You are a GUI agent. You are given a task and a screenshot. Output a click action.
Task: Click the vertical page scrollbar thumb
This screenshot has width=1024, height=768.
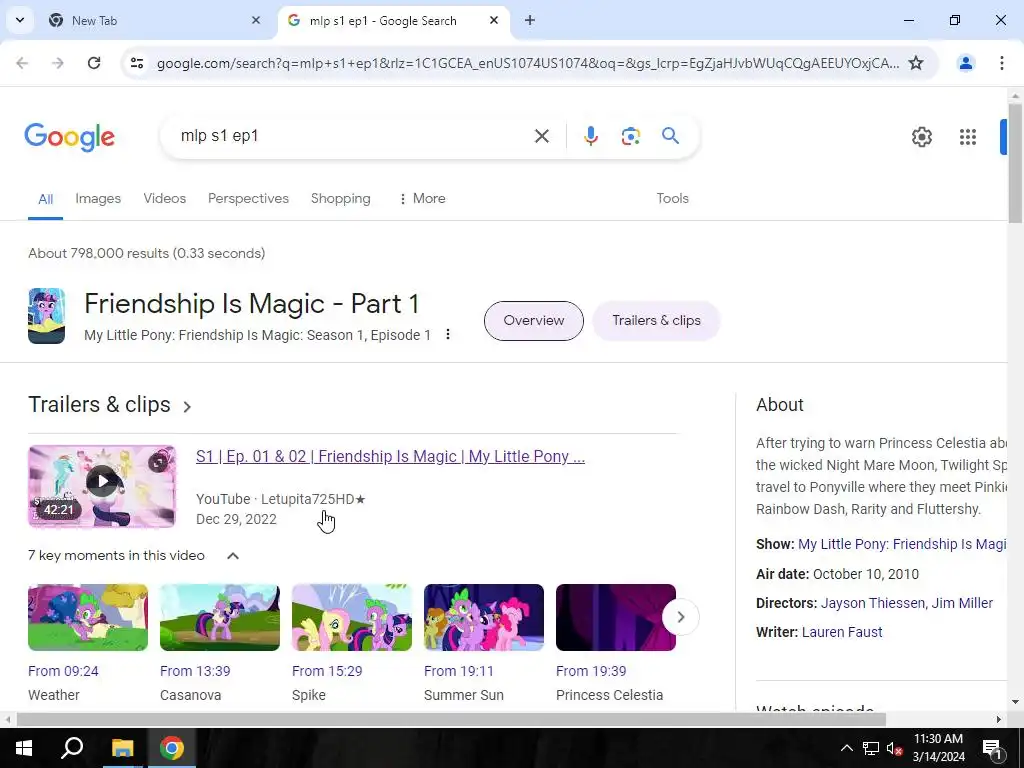click(1016, 163)
